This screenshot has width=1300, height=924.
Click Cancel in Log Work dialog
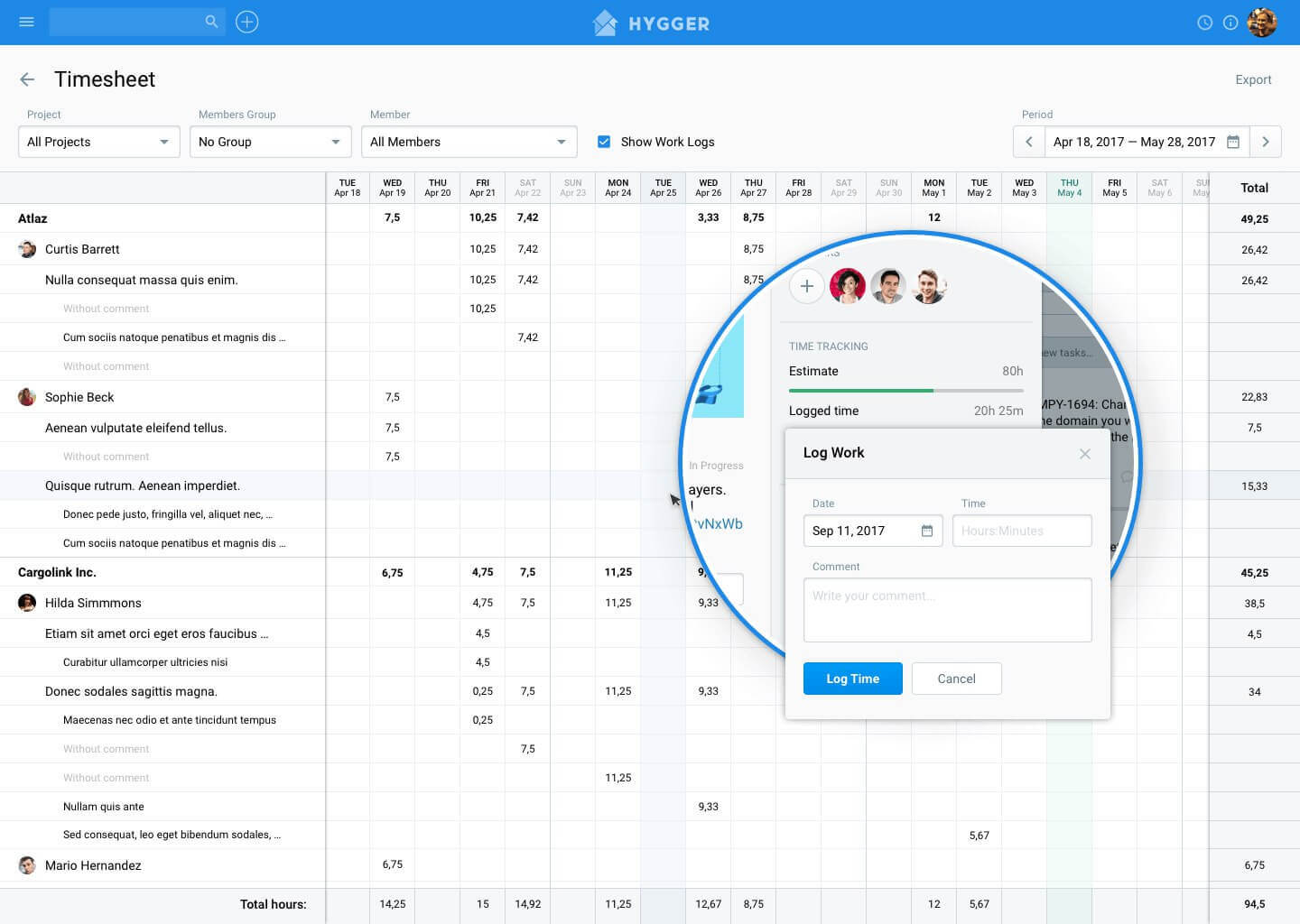pyautogui.click(x=956, y=679)
